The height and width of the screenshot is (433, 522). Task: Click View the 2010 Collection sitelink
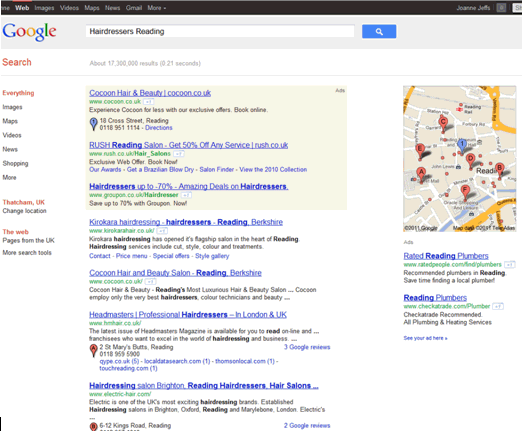(x=273, y=170)
